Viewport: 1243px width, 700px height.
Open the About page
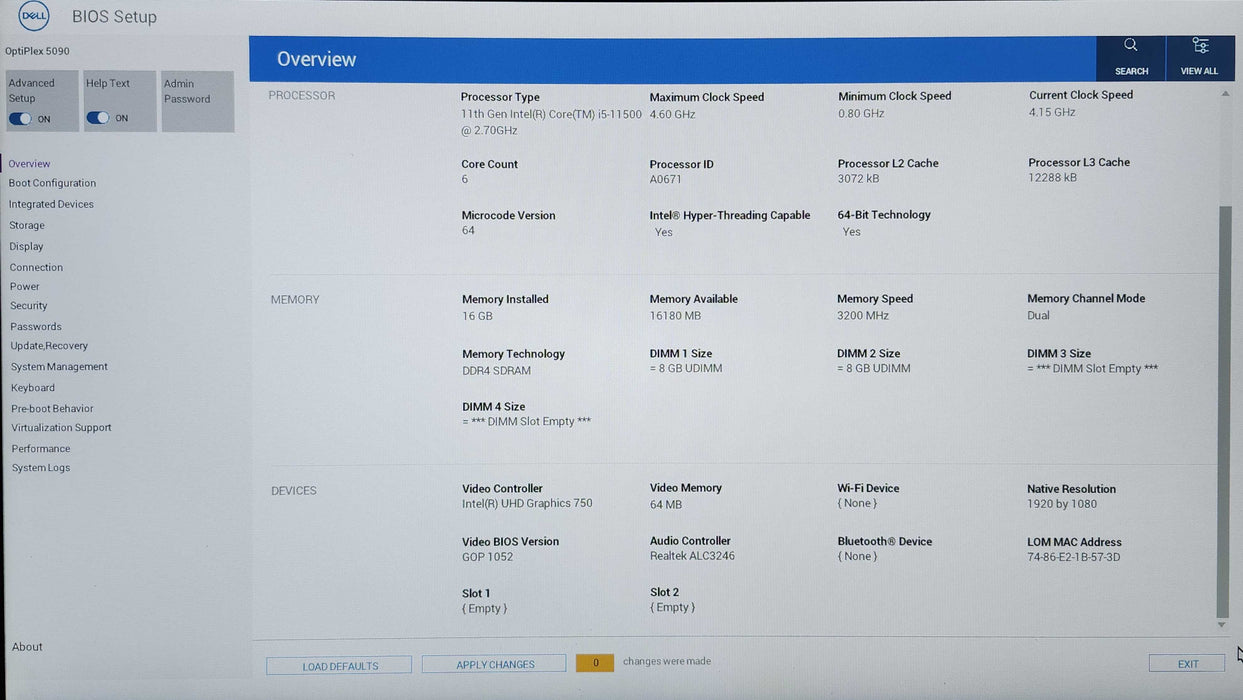(27, 646)
